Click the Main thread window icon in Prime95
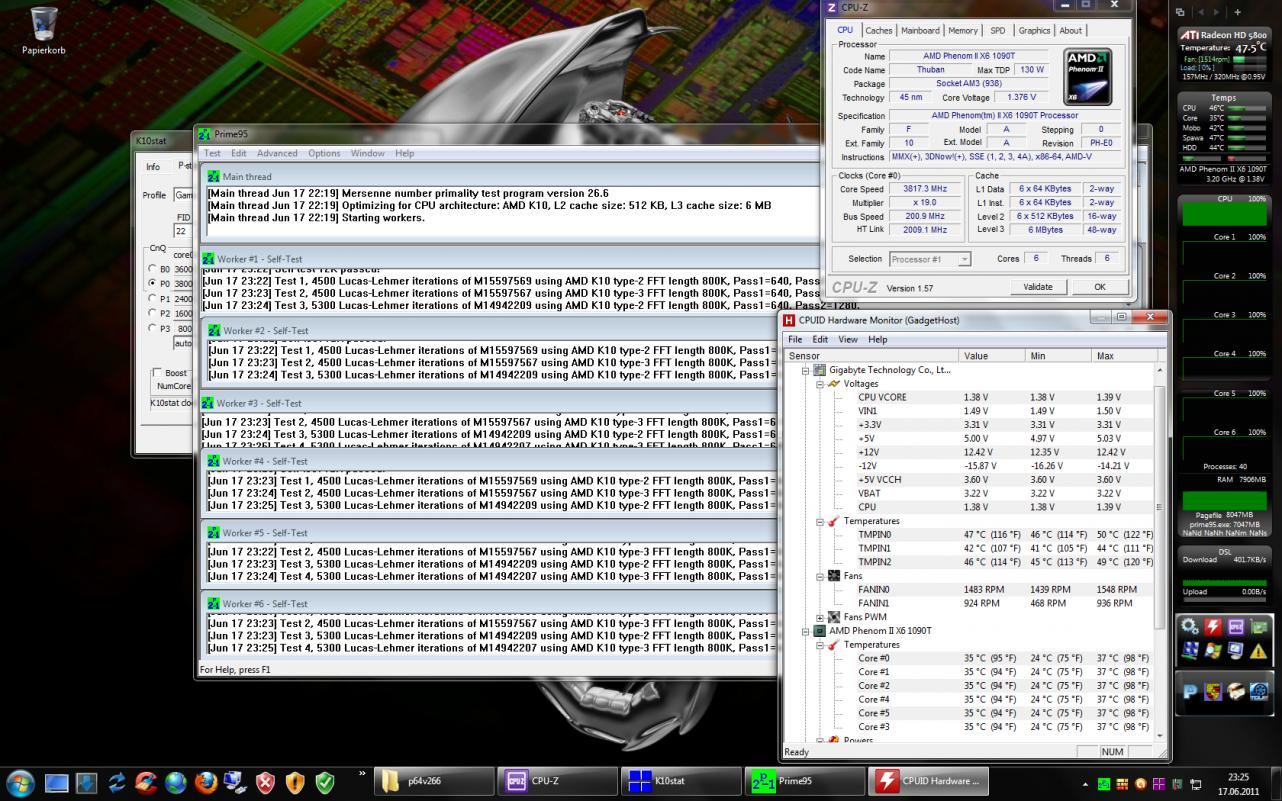1282x801 pixels. tap(213, 177)
